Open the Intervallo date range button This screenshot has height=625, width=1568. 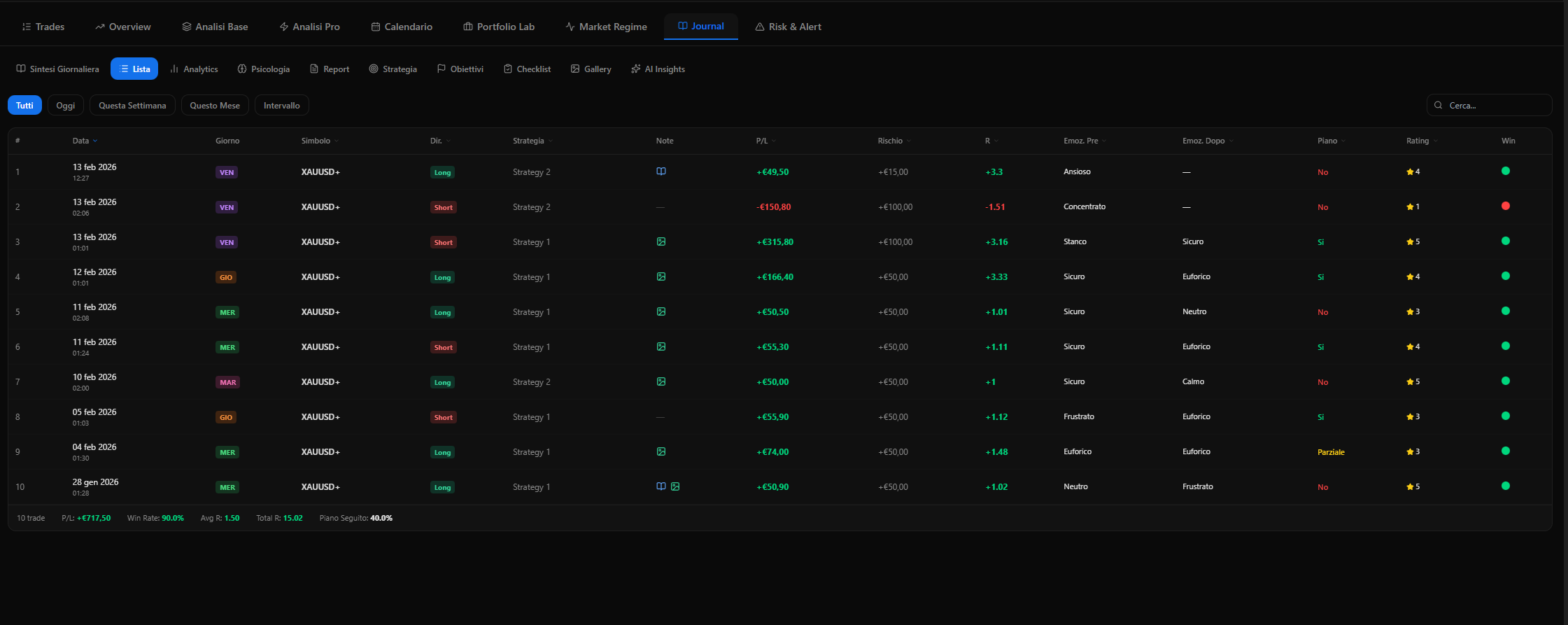[x=281, y=106]
